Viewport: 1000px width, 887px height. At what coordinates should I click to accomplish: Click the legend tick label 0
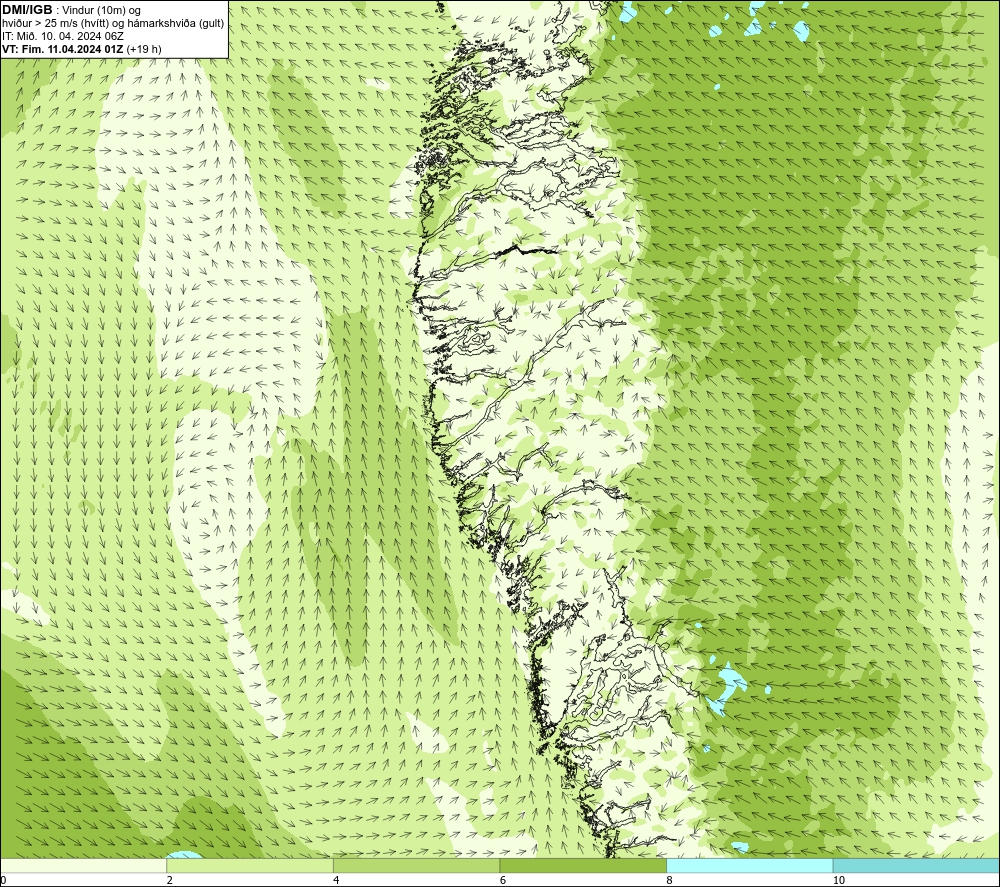coord(4,881)
